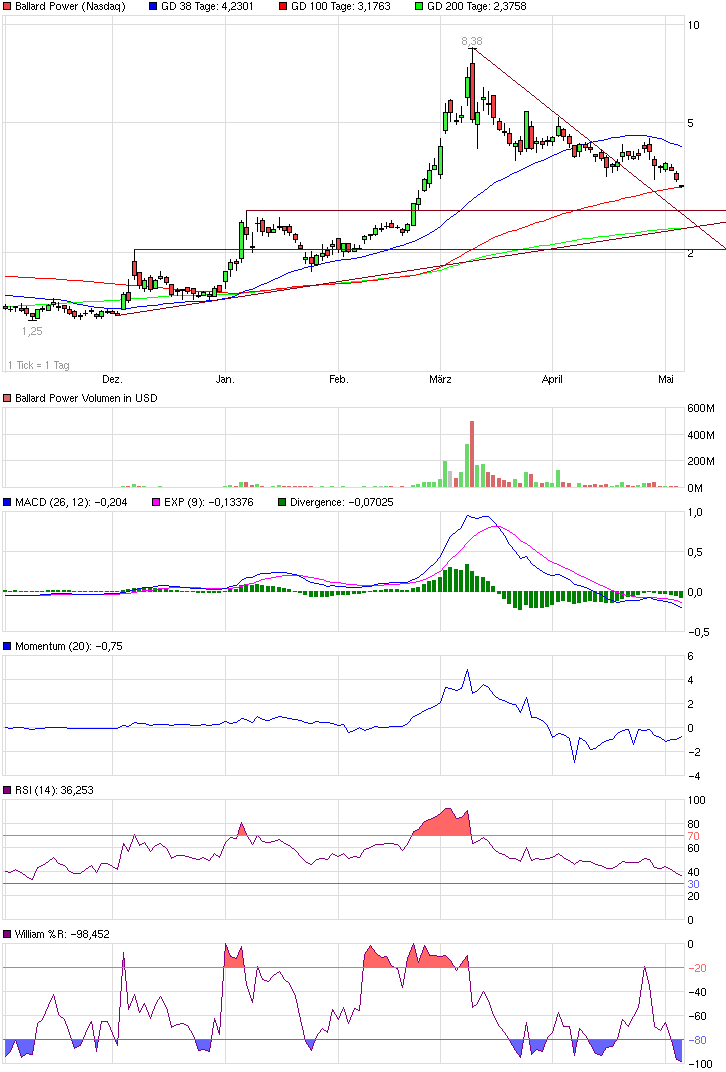Click the 'Dez.' month axis label
This screenshot has height=1072, width=726.
[112, 379]
